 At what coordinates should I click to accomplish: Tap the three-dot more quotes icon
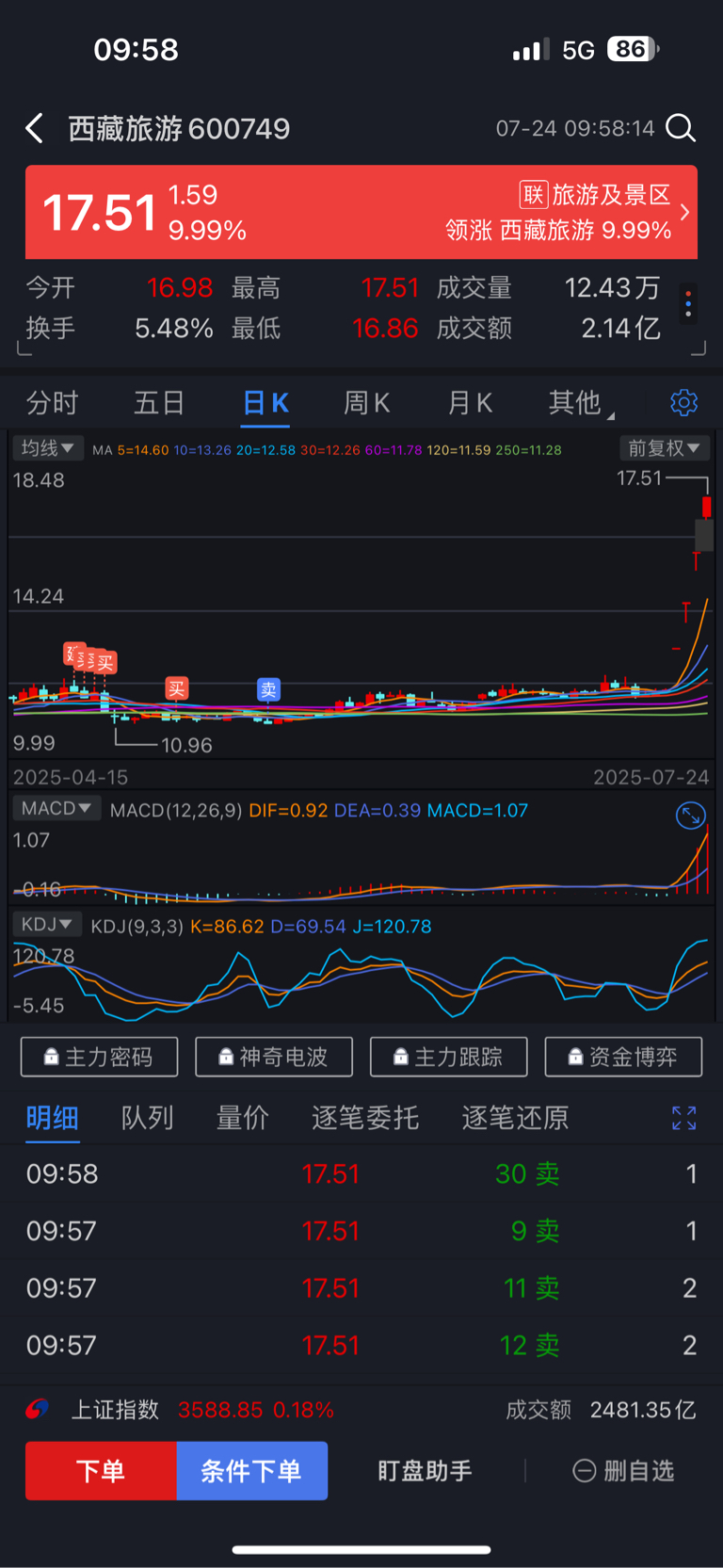tap(689, 304)
